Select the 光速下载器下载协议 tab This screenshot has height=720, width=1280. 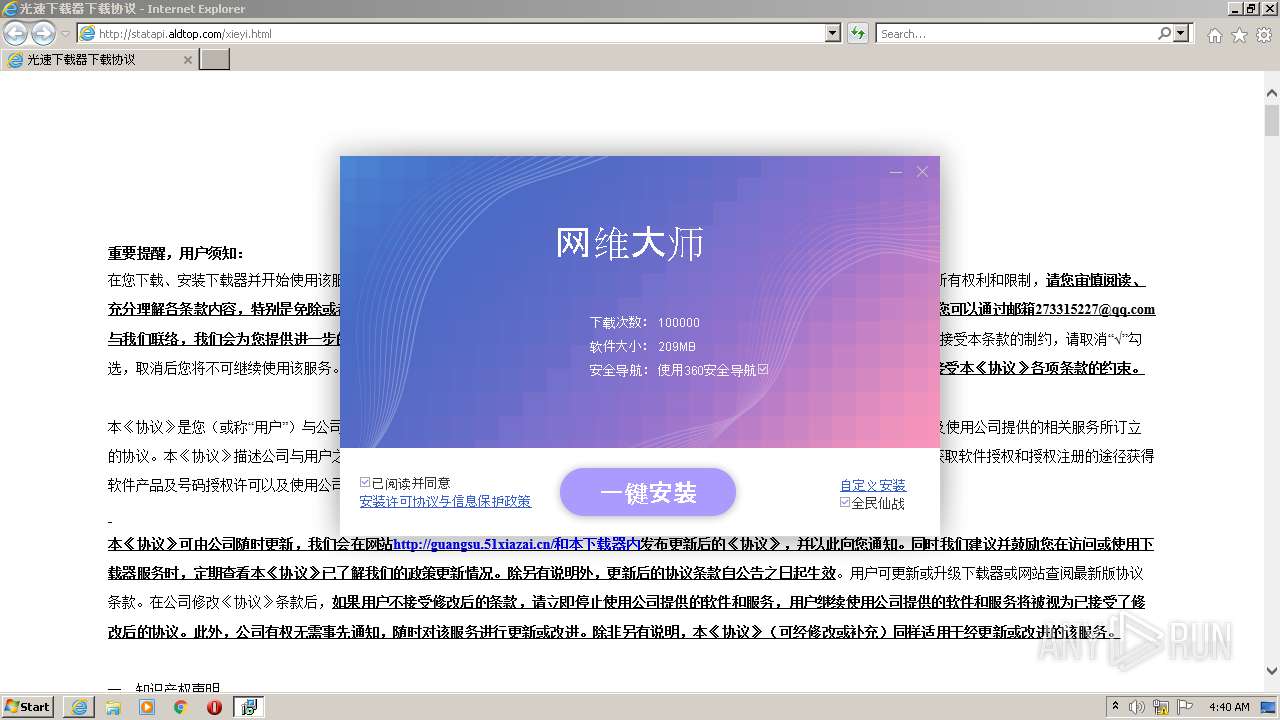99,60
